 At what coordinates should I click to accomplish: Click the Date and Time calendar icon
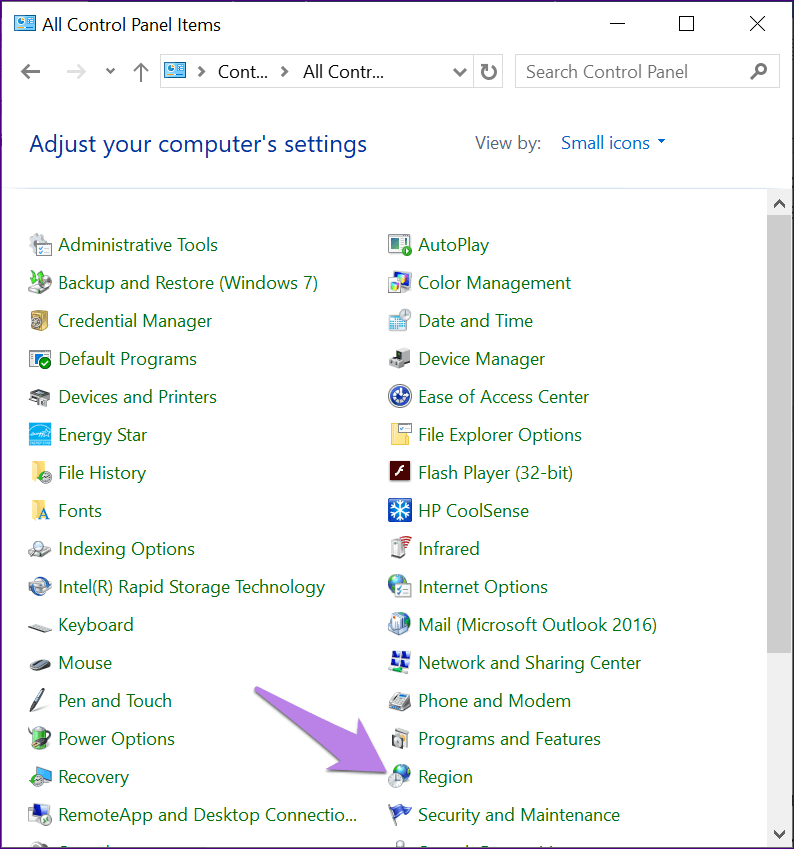click(x=400, y=321)
